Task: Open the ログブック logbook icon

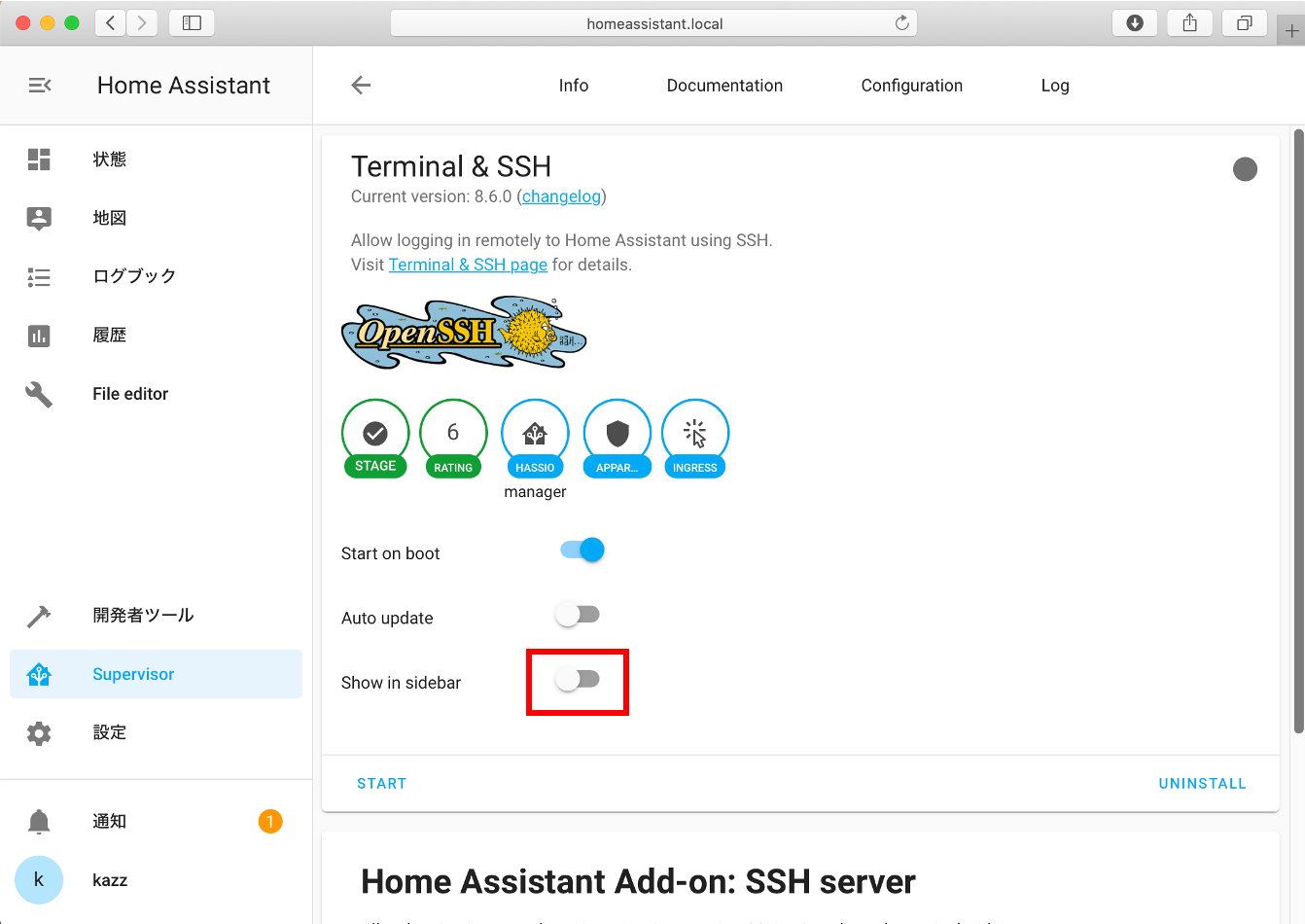Action: [x=39, y=277]
